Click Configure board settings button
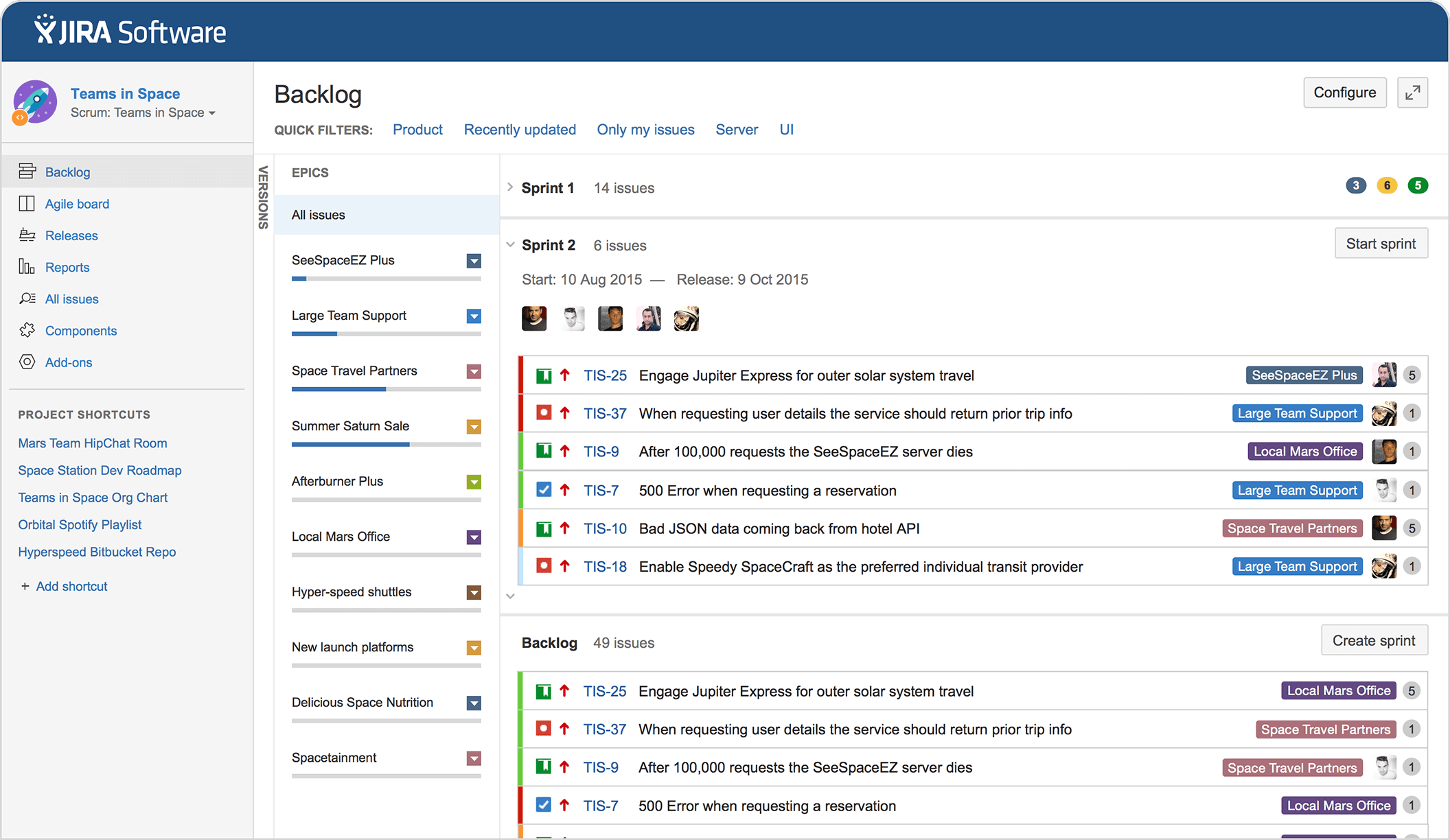 tap(1345, 92)
